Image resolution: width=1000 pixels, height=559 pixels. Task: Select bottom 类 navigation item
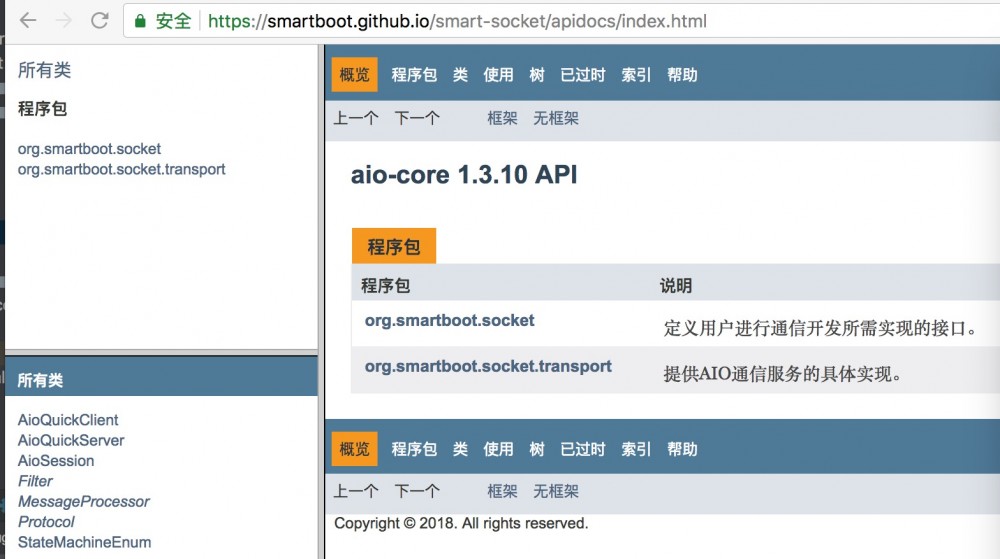(x=460, y=449)
